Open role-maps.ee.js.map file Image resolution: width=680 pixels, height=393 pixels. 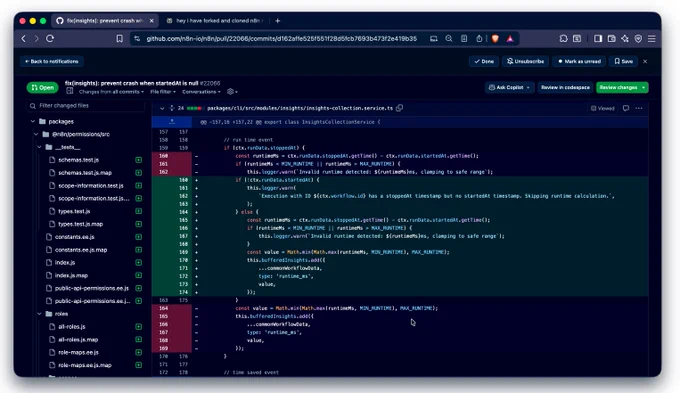[x=85, y=365]
